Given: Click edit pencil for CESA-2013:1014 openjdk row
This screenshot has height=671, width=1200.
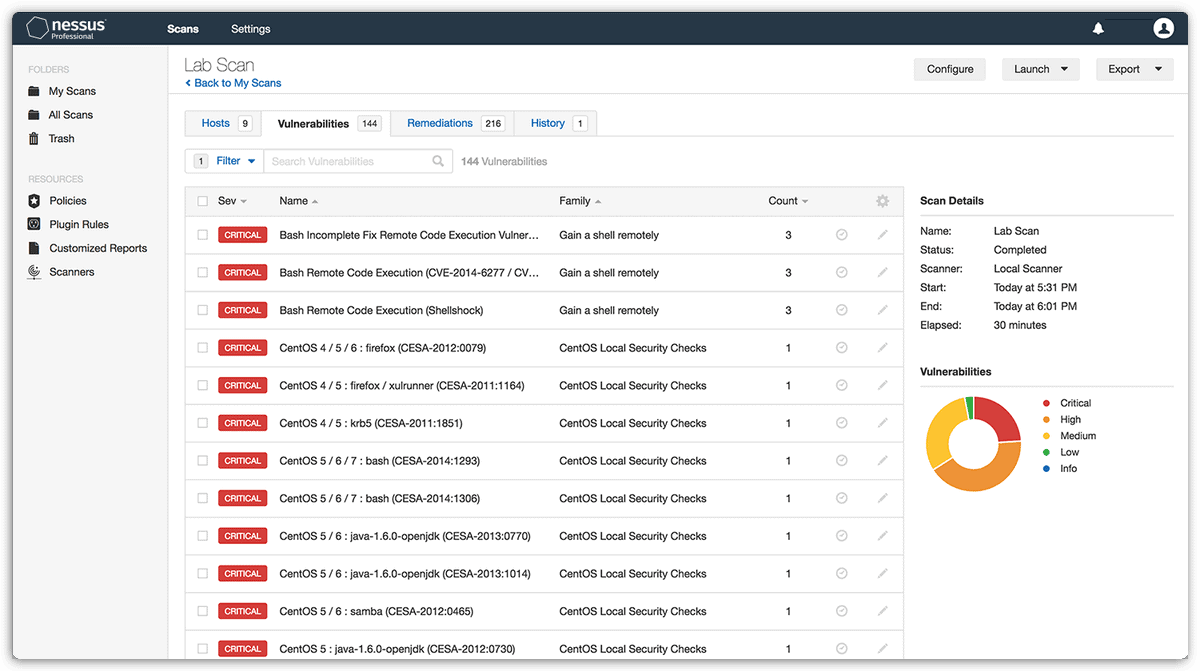Looking at the screenshot, I should point(882,574).
